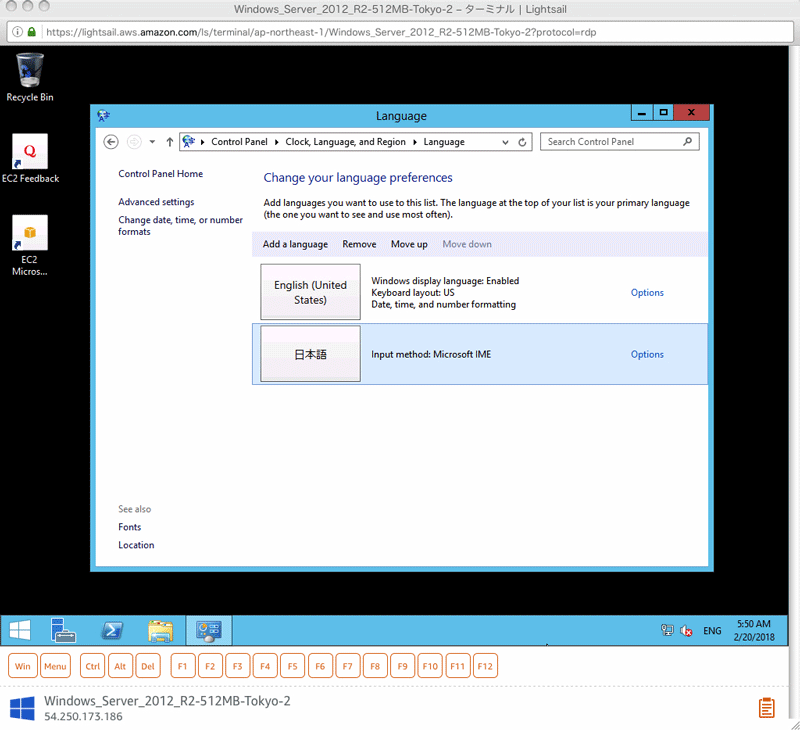The width and height of the screenshot is (800, 730).
Task: Click the Ctrl key button
Action: pyautogui.click(x=92, y=666)
